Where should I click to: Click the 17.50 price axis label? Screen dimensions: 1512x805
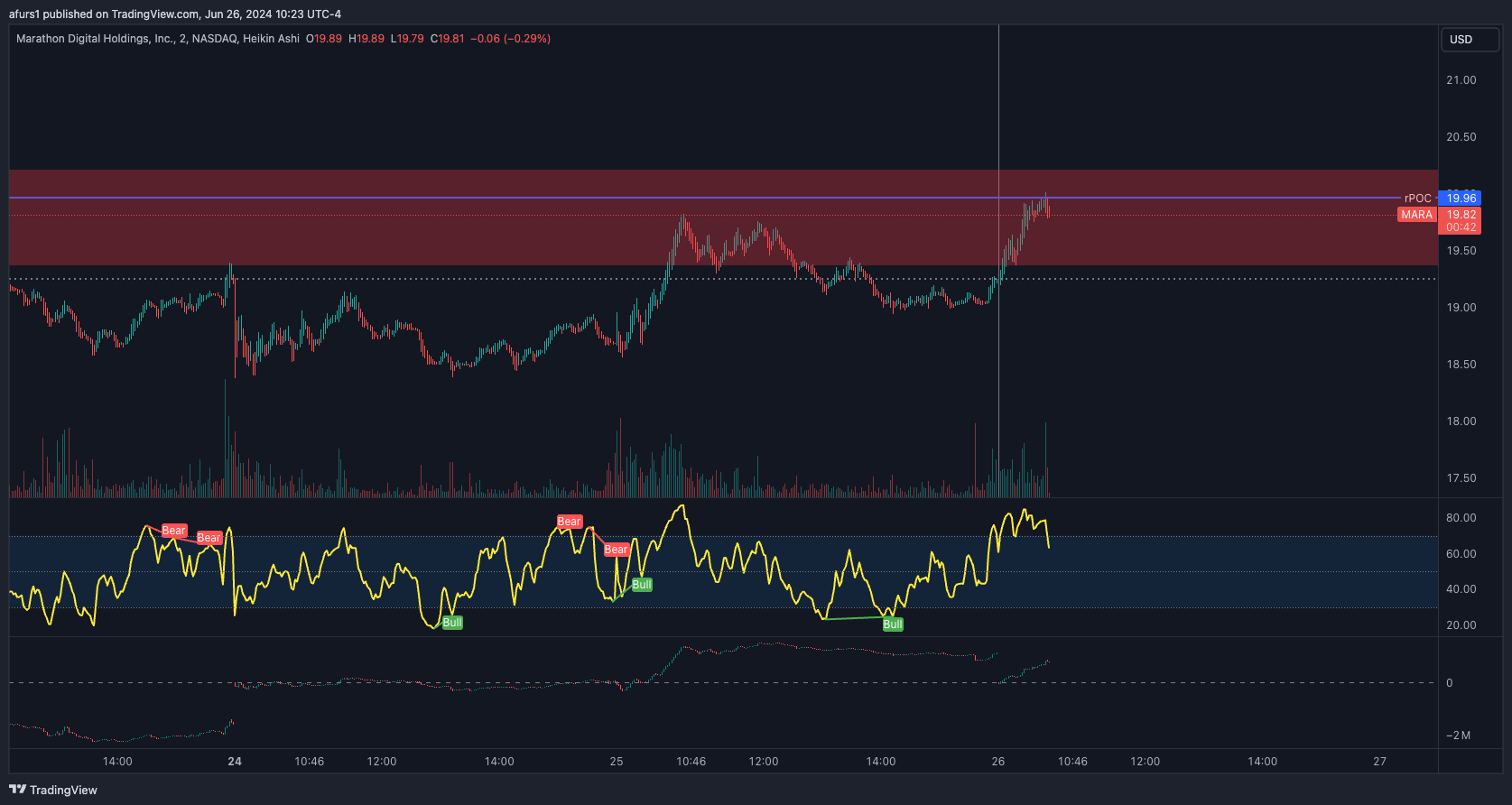(1461, 478)
